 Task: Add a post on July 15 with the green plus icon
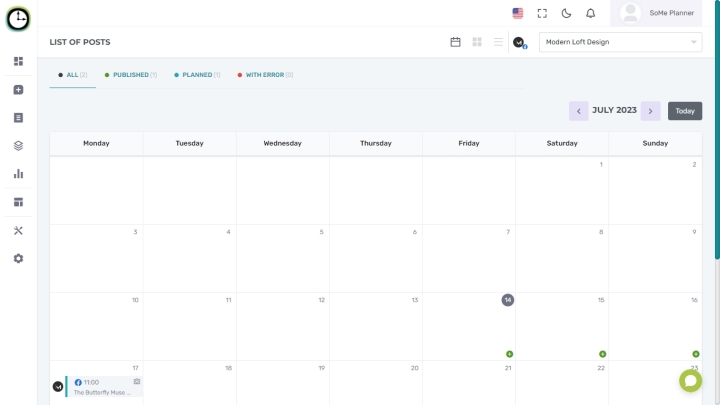(x=602, y=354)
